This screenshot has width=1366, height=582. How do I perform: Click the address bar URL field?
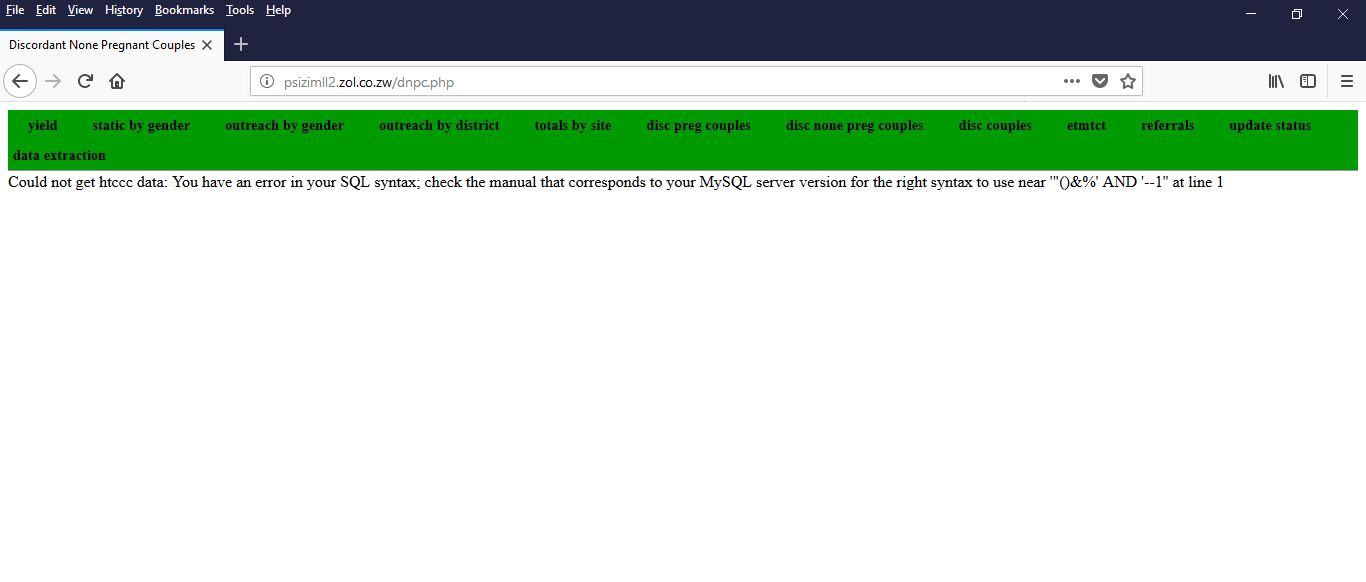click(660, 81)
